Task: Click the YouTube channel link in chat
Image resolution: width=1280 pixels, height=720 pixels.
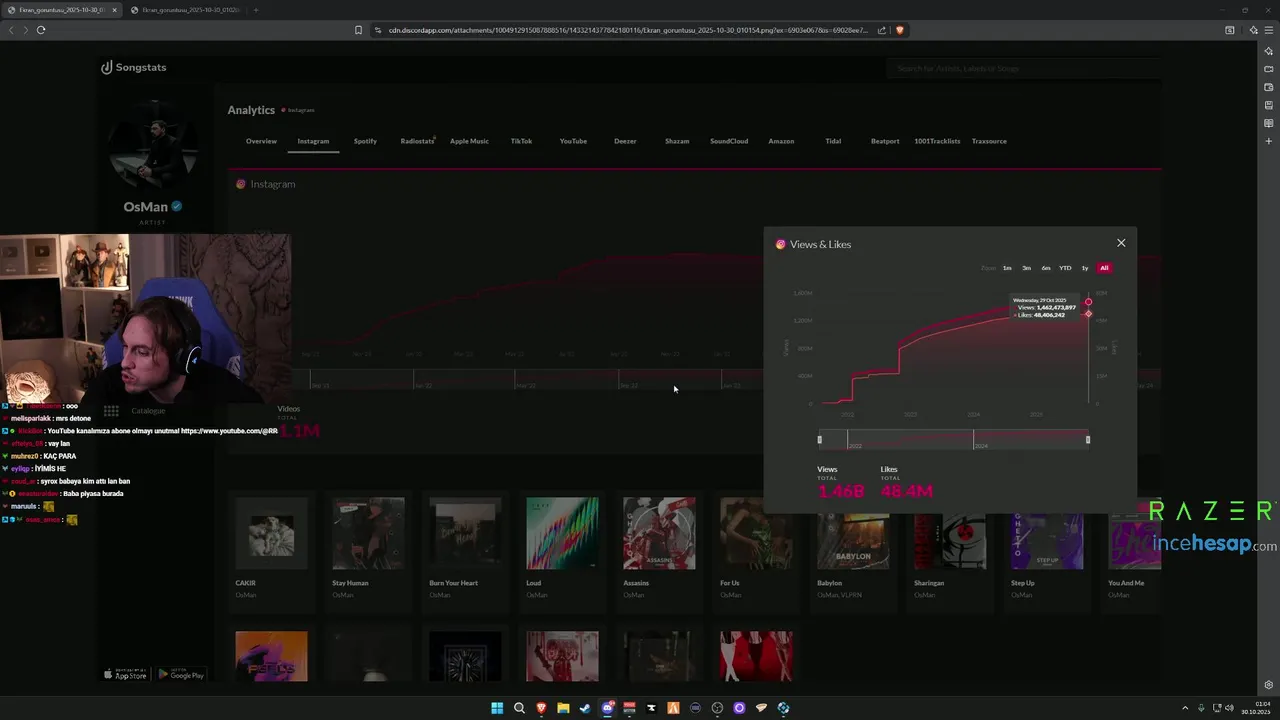Action: tap(229, 431)
